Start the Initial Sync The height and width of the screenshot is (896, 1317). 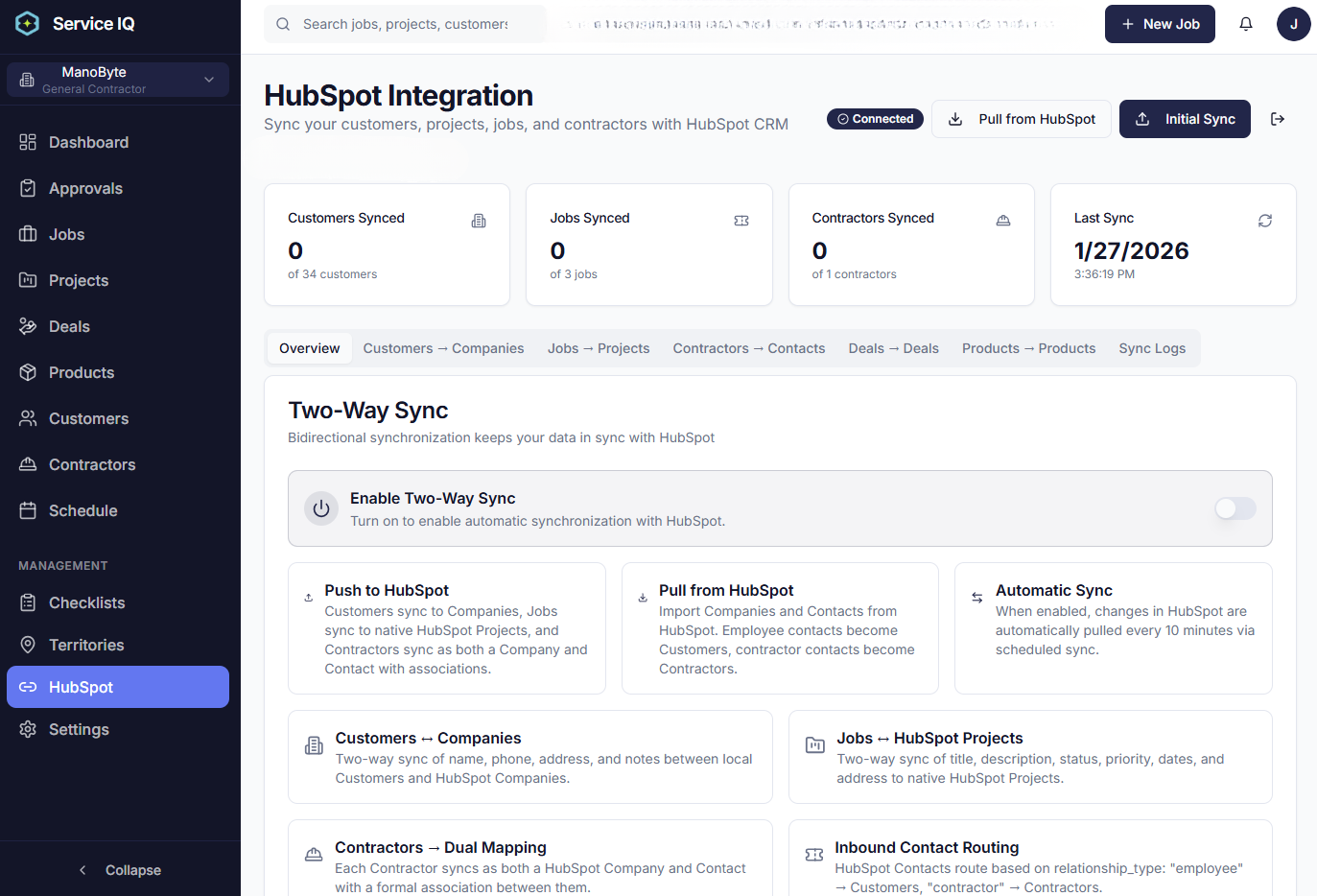pyautogui.click(x=1185, y=119)
